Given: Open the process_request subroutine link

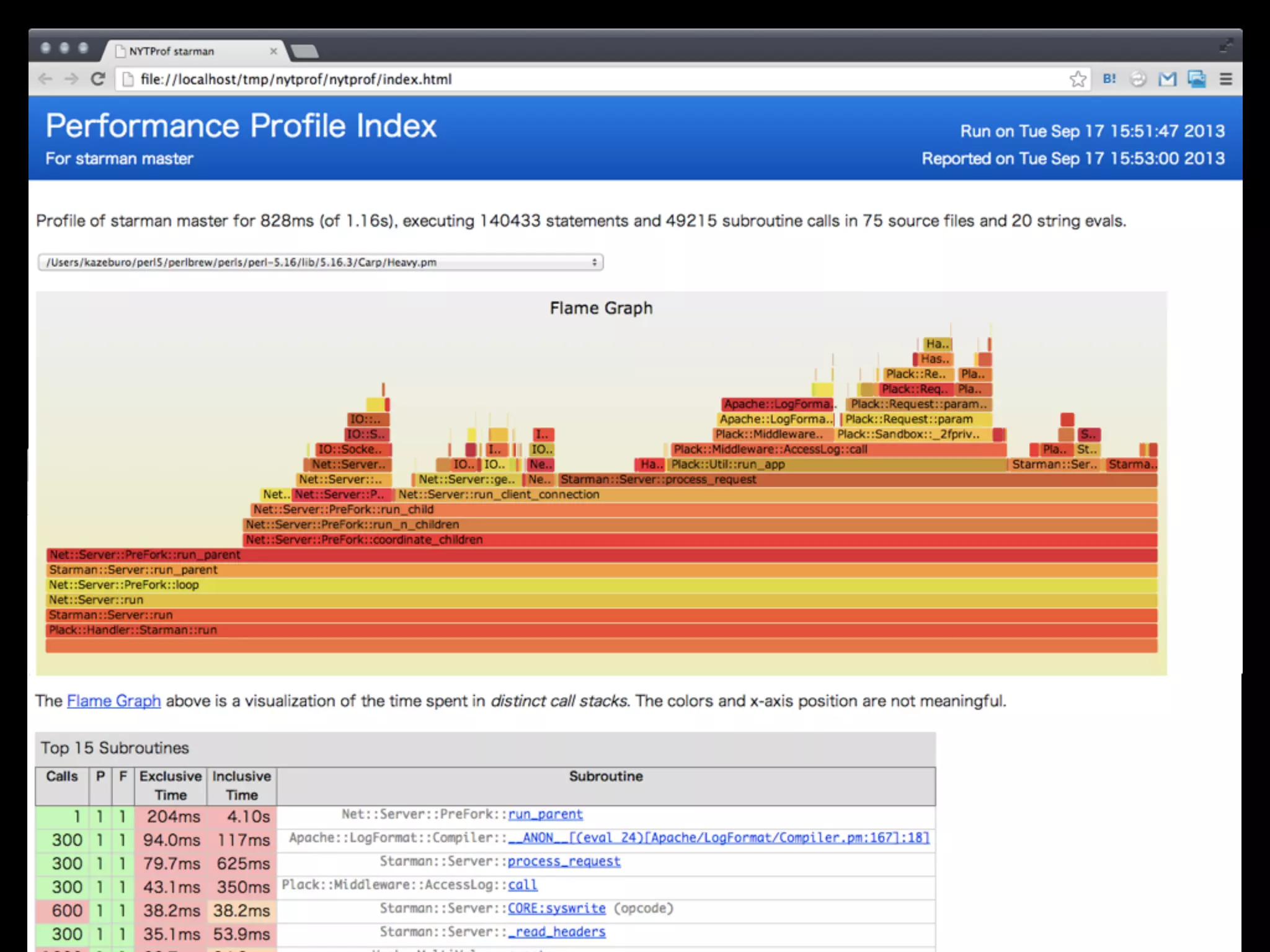Looking at the screenshot, I should [564, 862].
